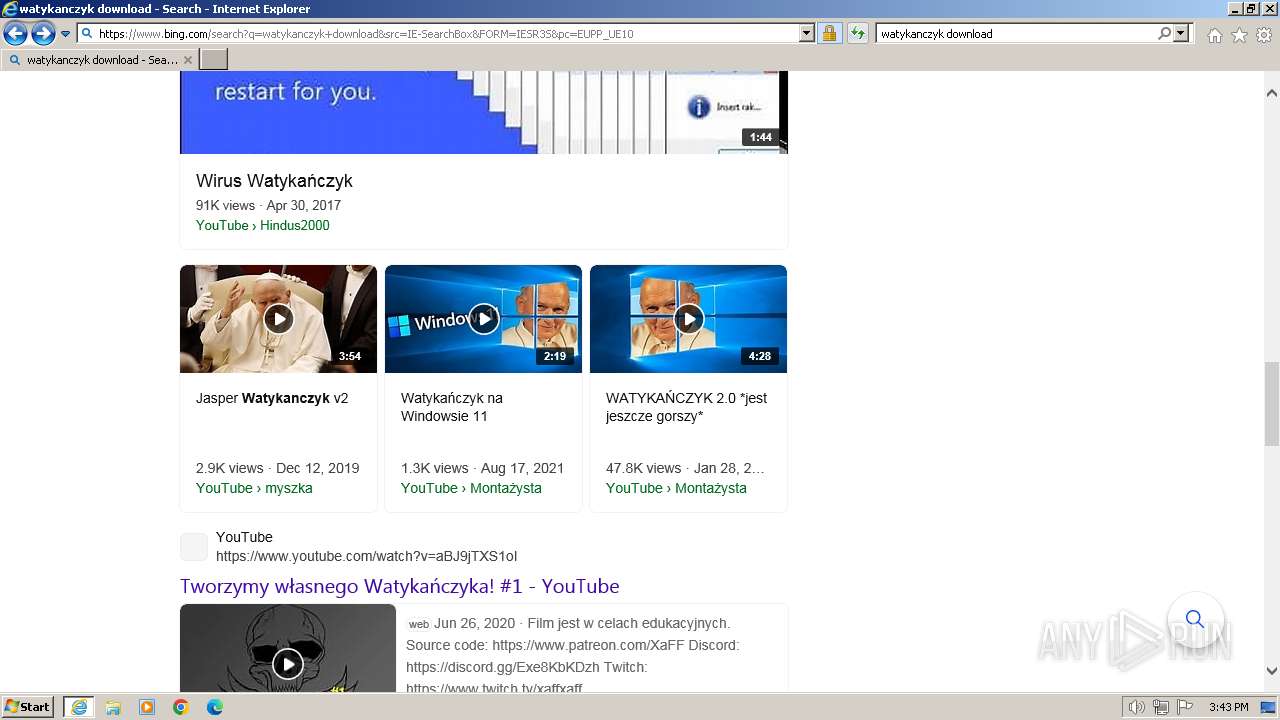This screenshot has width=1280, height=720.
Task: Open the Watykańczyk na Windowsie 11 title
Action: pos(452,407)
